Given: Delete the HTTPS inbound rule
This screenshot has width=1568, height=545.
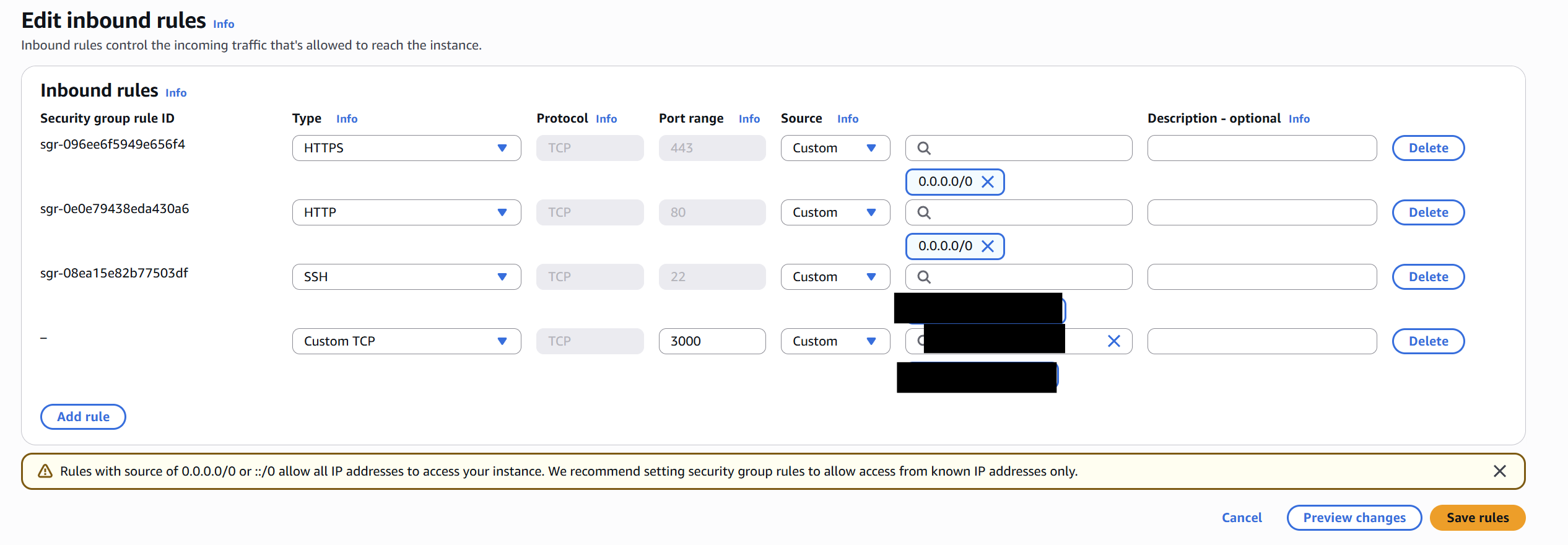Looking at the screenshot, I should pos(1428,148).
